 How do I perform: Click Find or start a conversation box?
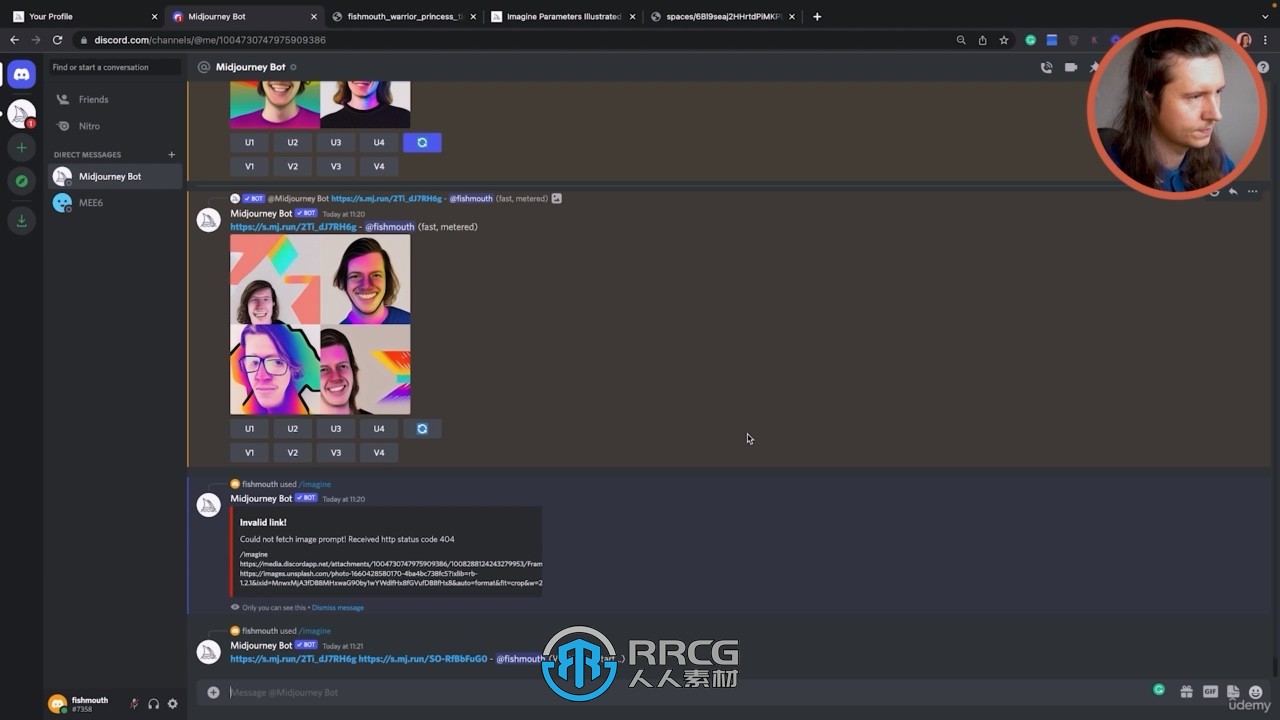tap(115, 67)
